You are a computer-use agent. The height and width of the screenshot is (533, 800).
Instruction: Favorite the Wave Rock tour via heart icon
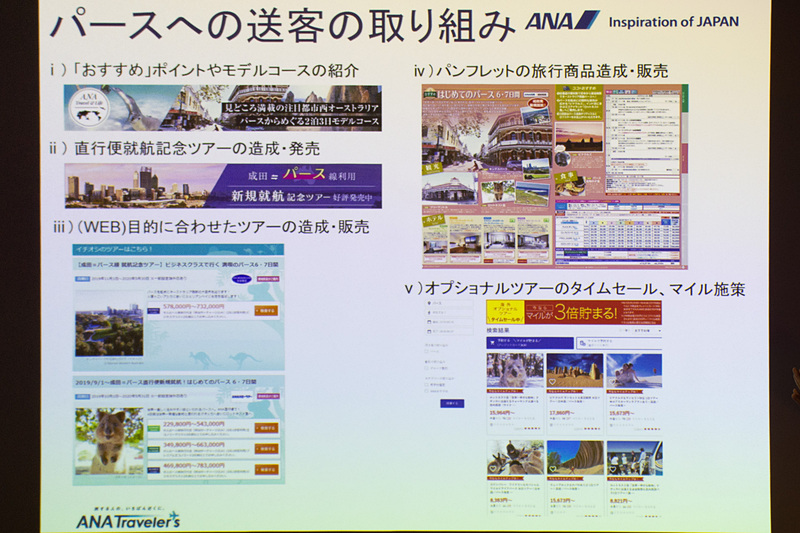[x=553, y=468]
